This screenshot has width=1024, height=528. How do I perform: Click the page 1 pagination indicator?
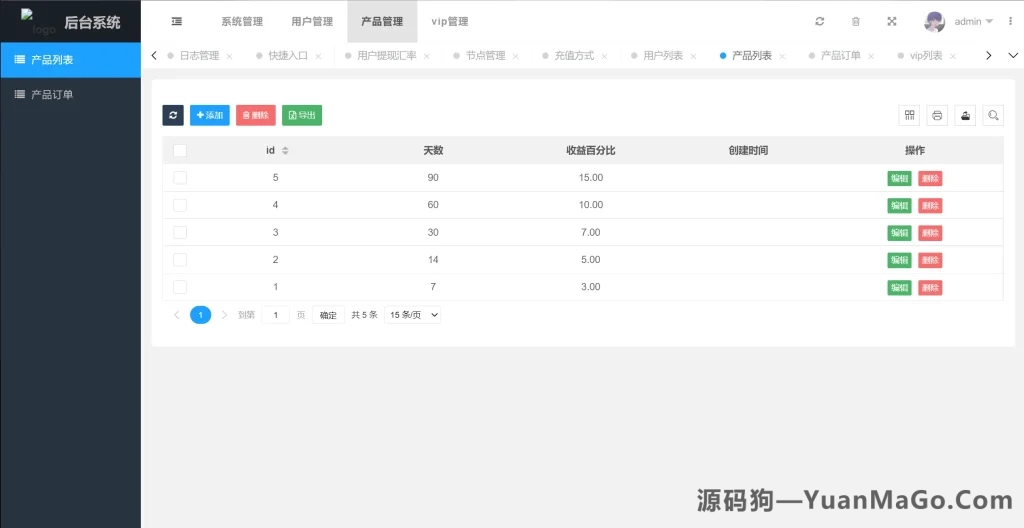(200, 315)
